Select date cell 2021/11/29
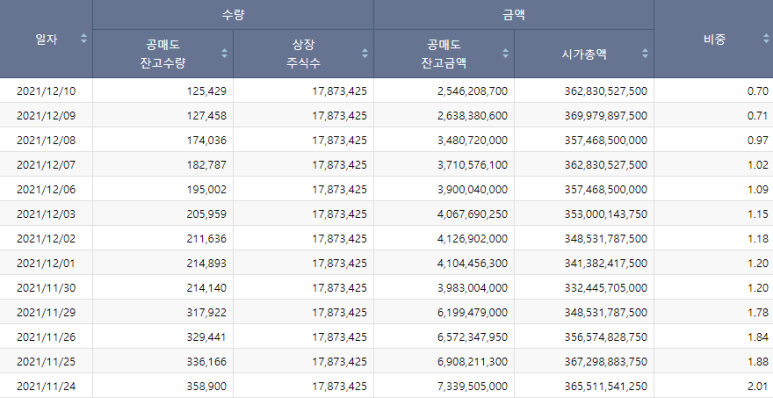 (x=46, y=313)
